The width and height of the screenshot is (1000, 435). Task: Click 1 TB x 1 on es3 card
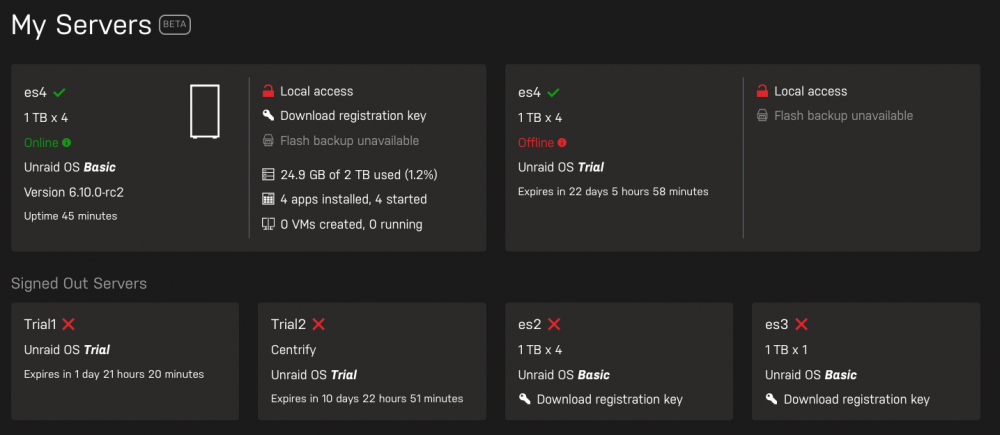pyautogui.click(x=786, y=350)
